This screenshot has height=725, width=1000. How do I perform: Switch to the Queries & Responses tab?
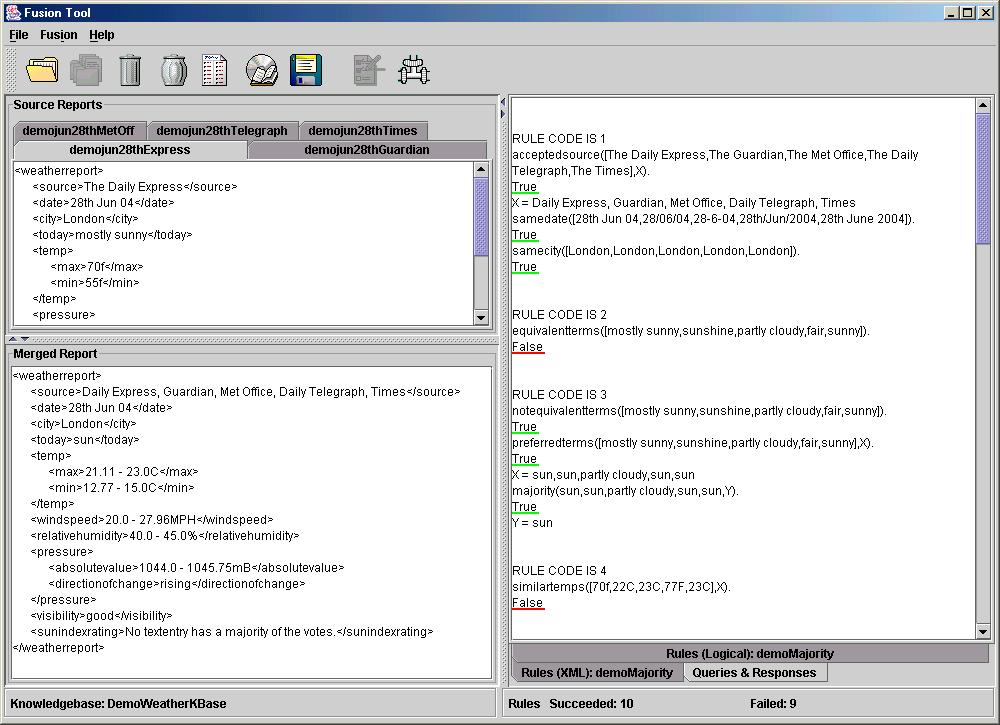pos(755,672)
